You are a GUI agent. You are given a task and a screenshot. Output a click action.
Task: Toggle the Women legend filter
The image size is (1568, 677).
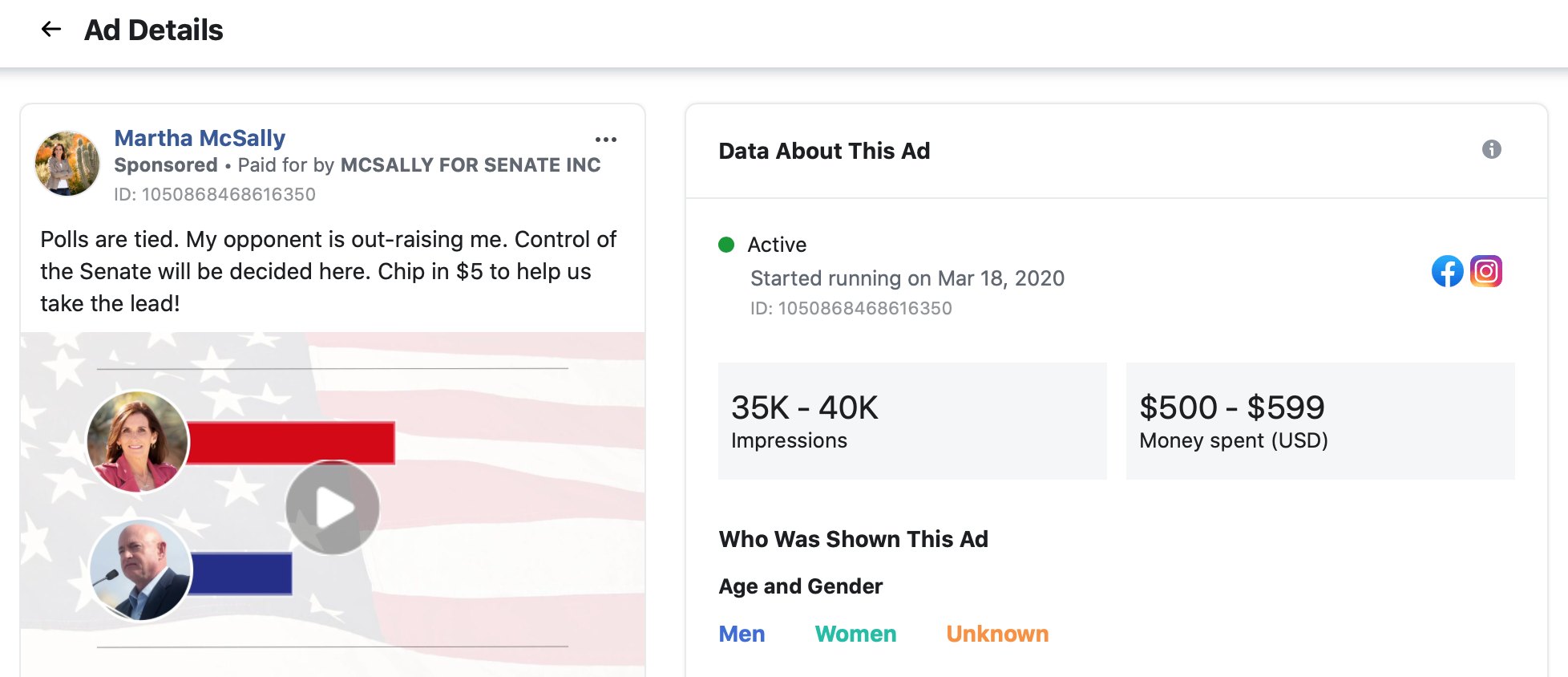[855, 634]
